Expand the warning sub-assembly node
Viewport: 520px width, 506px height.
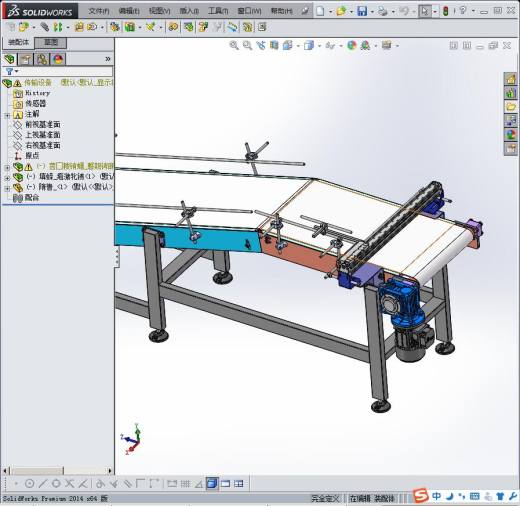(7, 167)
